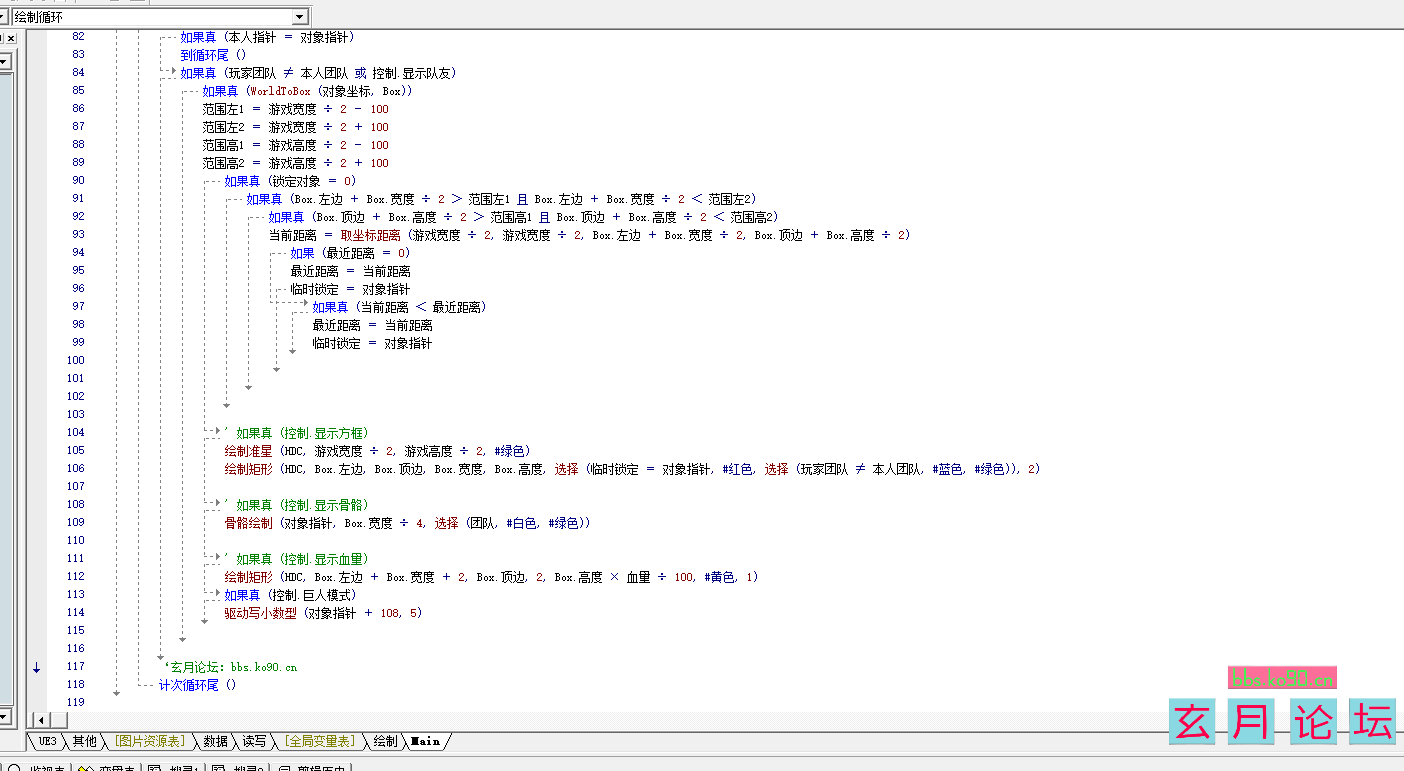Screen dimensions: 1404x771
Task: Click 如果真 (锁定对象 = 0) line
Action: point(290,181)
